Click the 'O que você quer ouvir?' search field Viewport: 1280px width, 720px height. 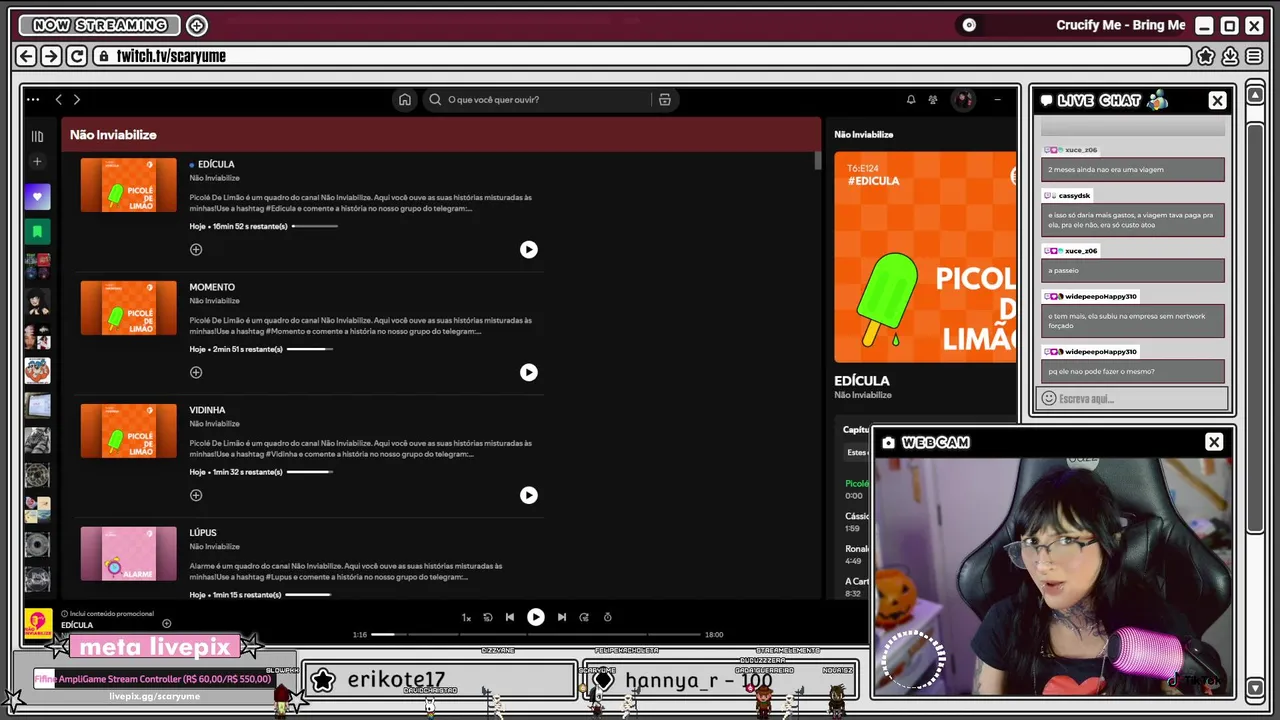point(539,99)
